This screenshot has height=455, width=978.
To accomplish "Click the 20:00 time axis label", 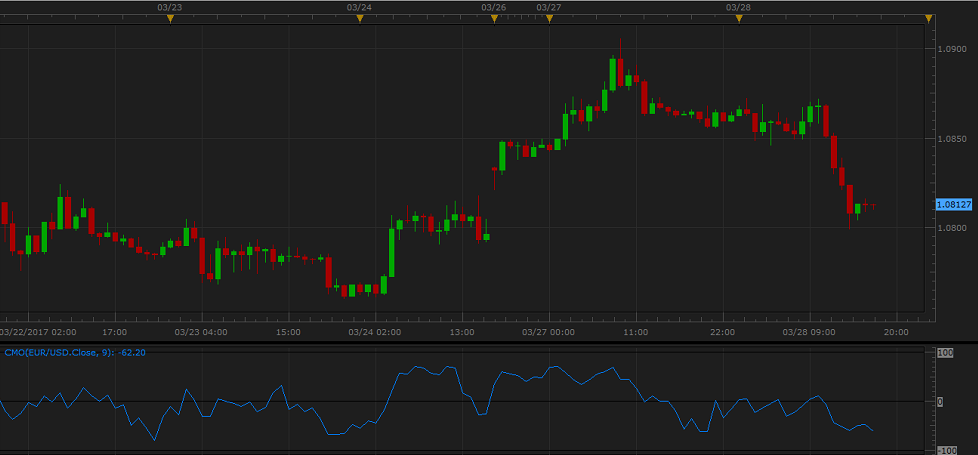I will pyautogui.click(x=896, y=332).
